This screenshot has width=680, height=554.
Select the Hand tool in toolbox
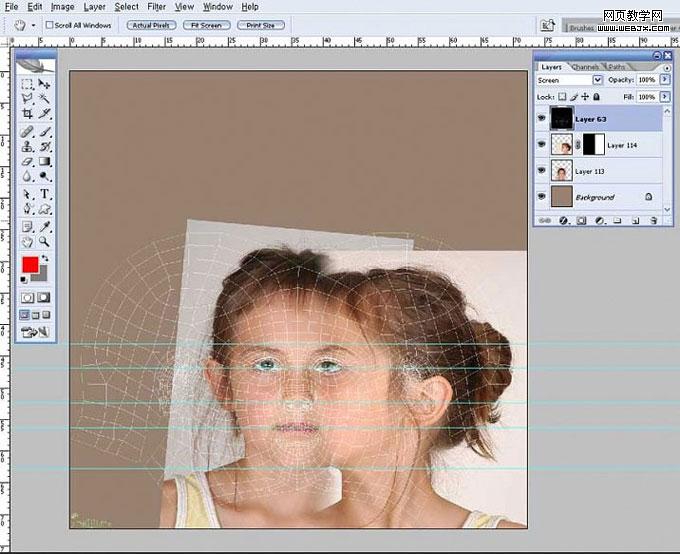[x=27, y=242]
